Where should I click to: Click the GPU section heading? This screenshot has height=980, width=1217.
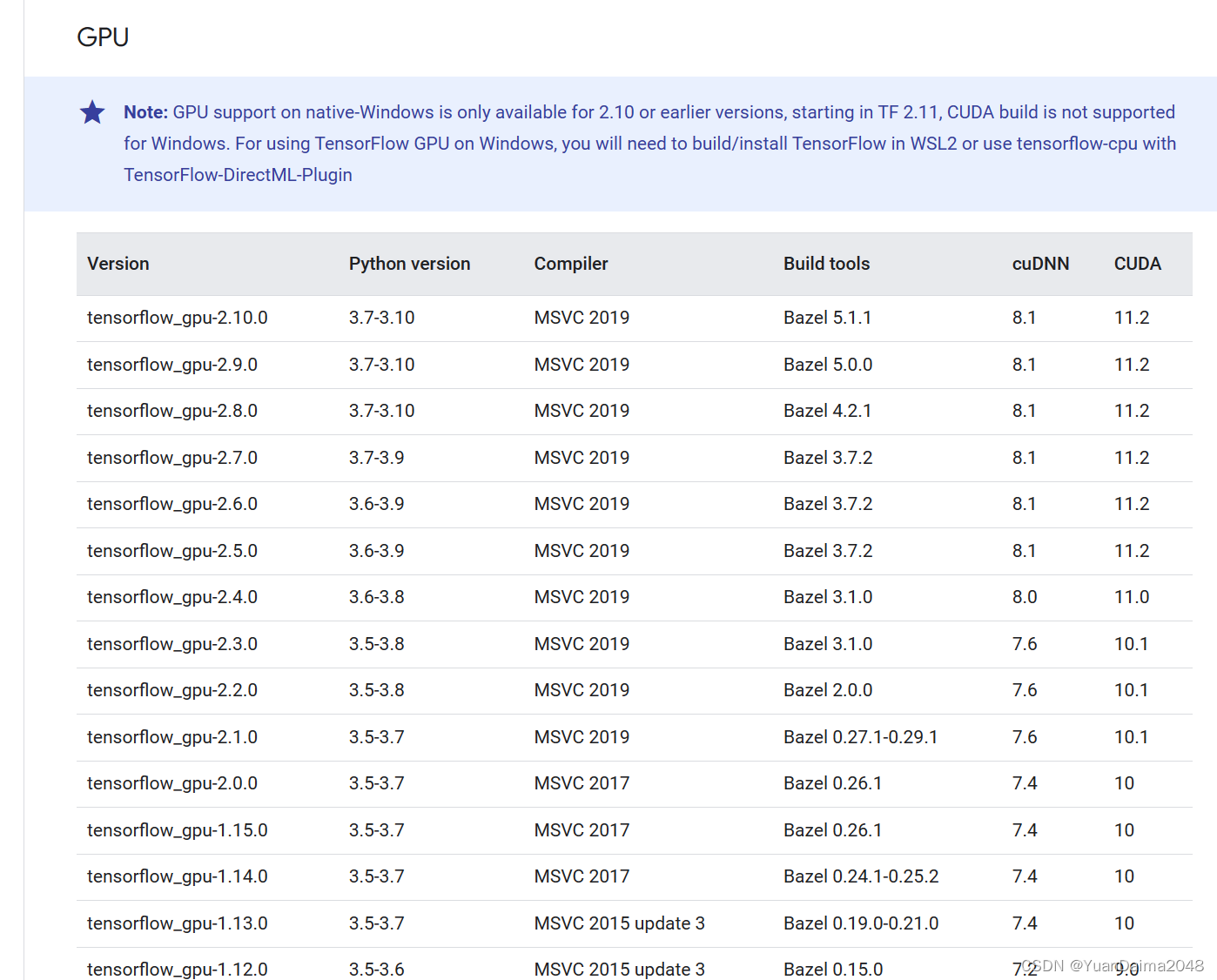coord(103,37)
